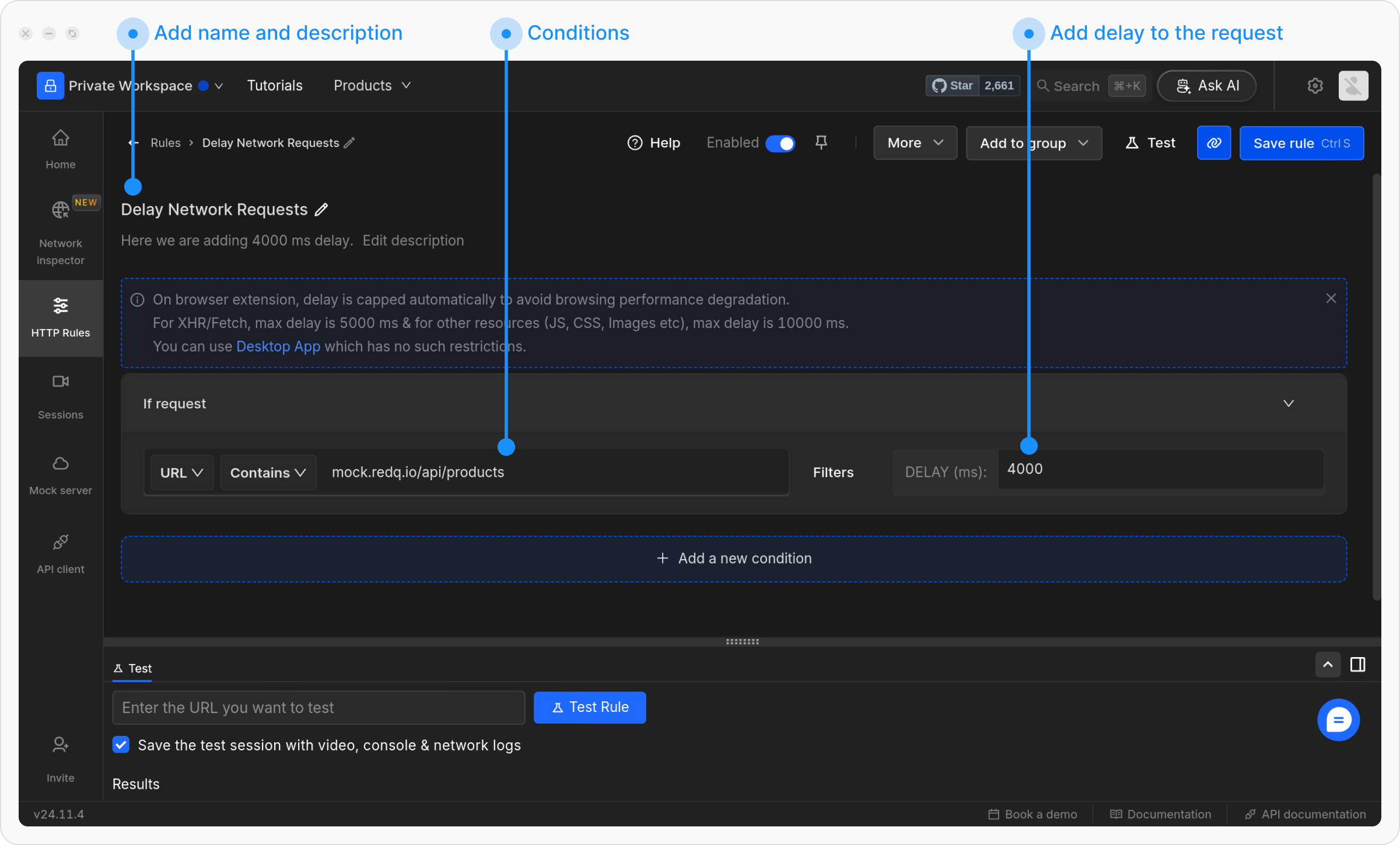Click the Sessions camera icon

tap(61, 382)
